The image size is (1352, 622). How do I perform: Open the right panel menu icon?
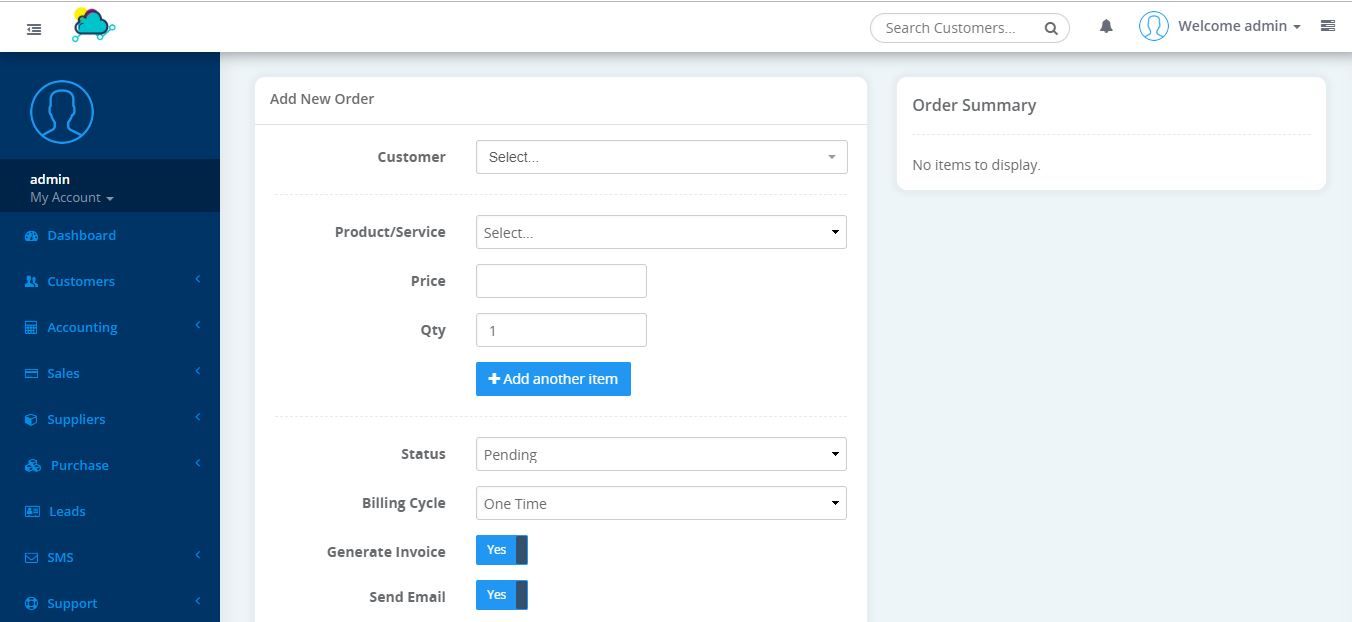tap(1328, 26)
